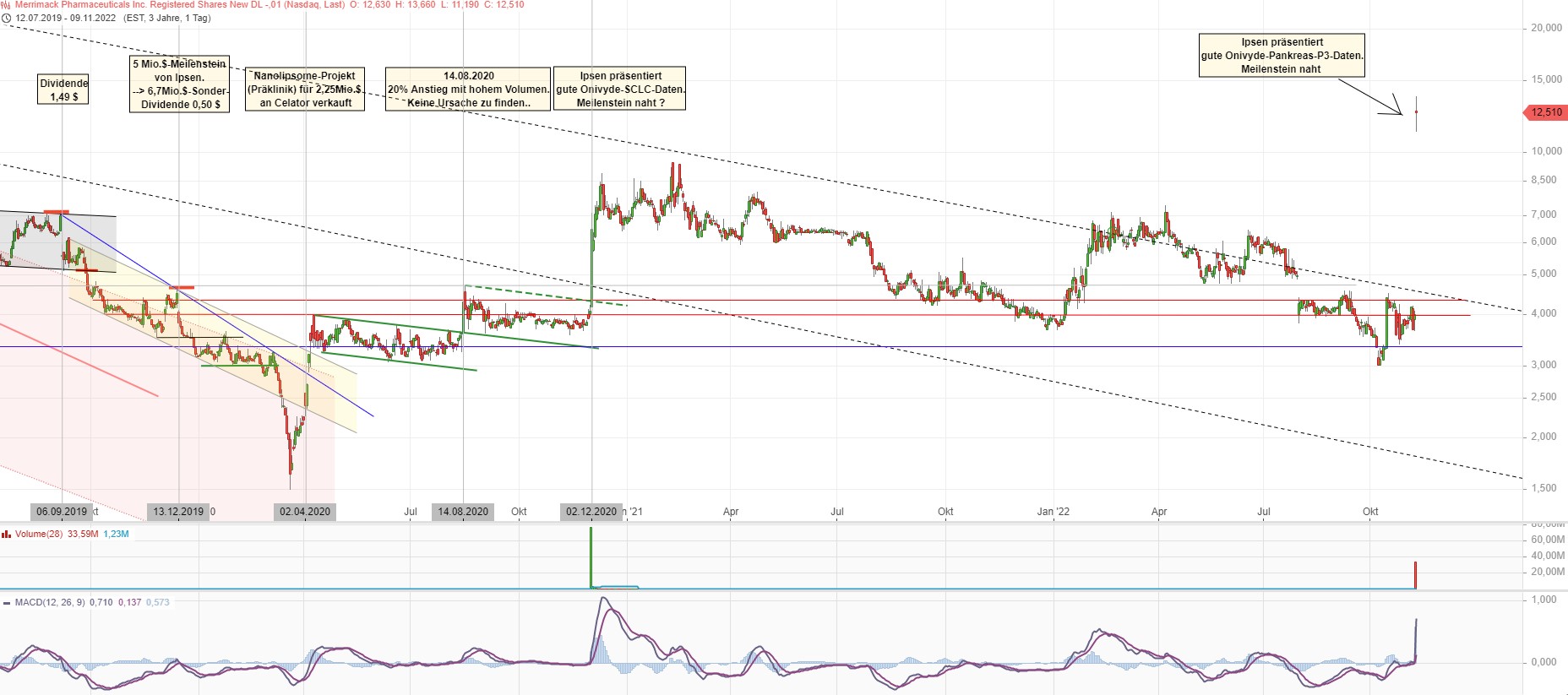
Task: Click the MACD indicator line icon
Action: (x=7, y=603)
